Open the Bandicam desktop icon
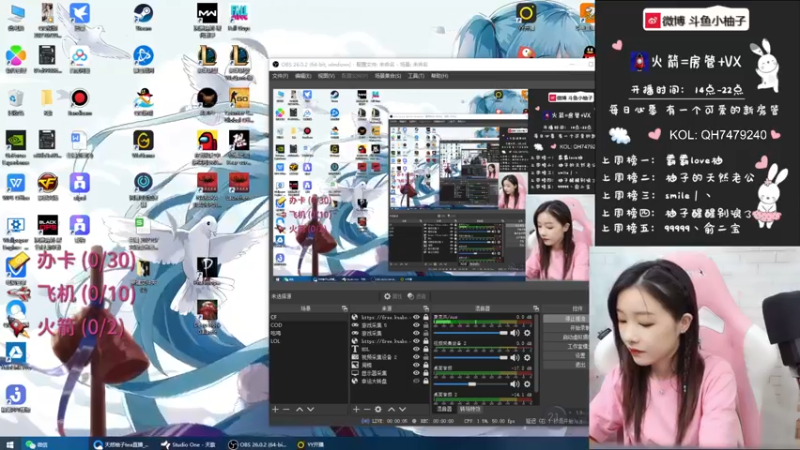This screenshot has width=800, height=450. pyautogui.click(x=79, y=102)
